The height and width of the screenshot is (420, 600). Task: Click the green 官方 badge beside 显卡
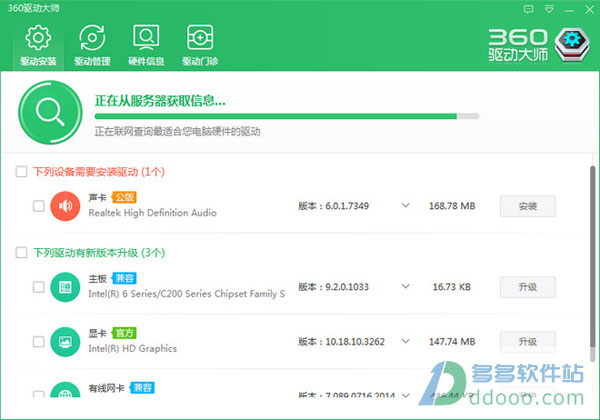click(x=124, y=333)
